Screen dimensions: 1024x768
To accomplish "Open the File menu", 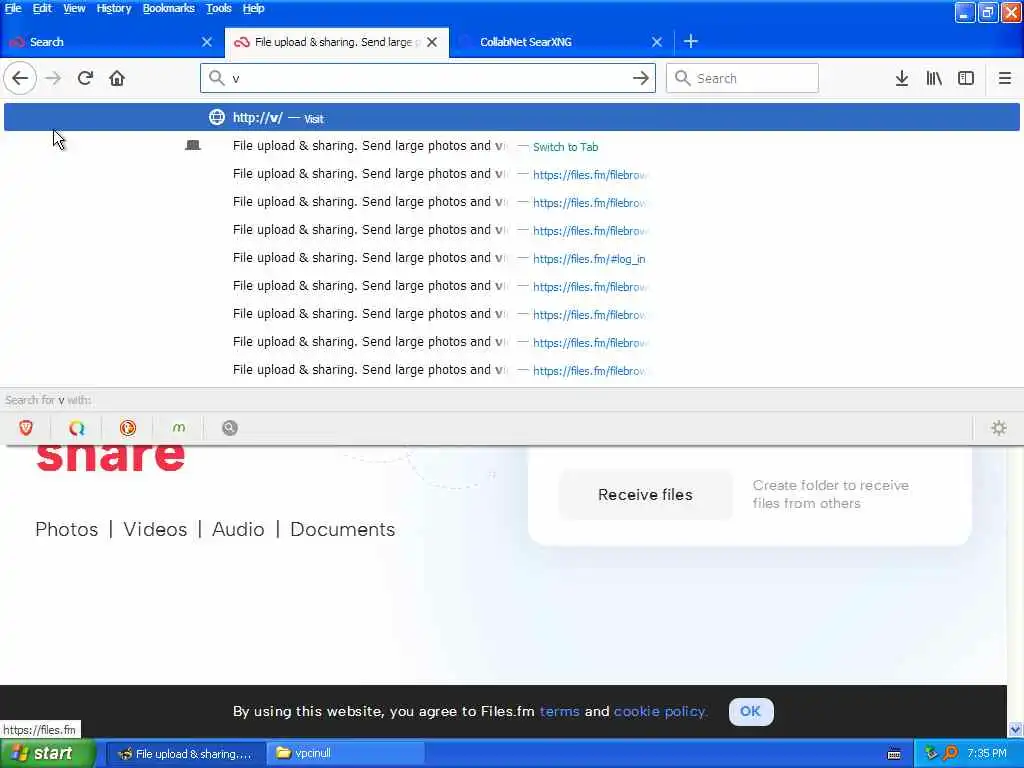I will pyautogui.click(x=13, y=8).
